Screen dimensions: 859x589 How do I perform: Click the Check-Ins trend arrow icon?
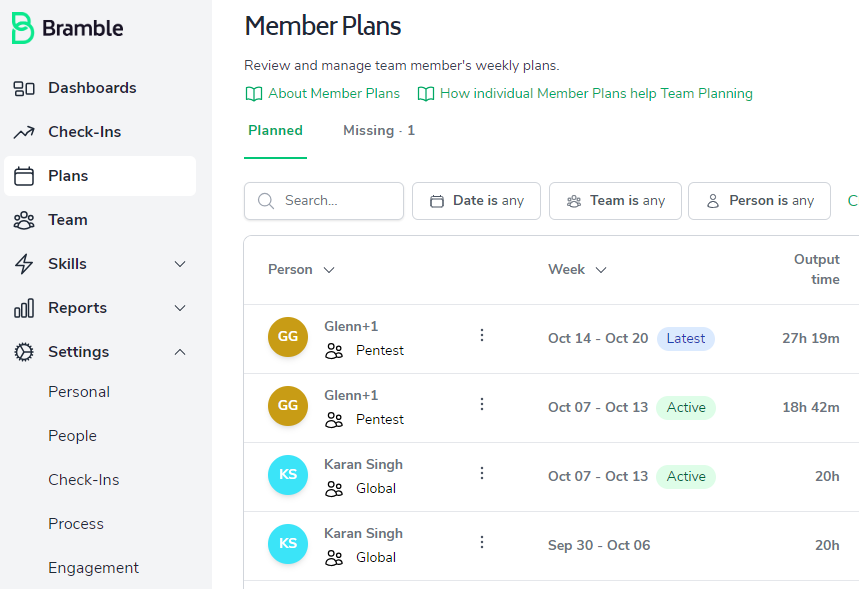pyautogui.click(x=24, y=132)
